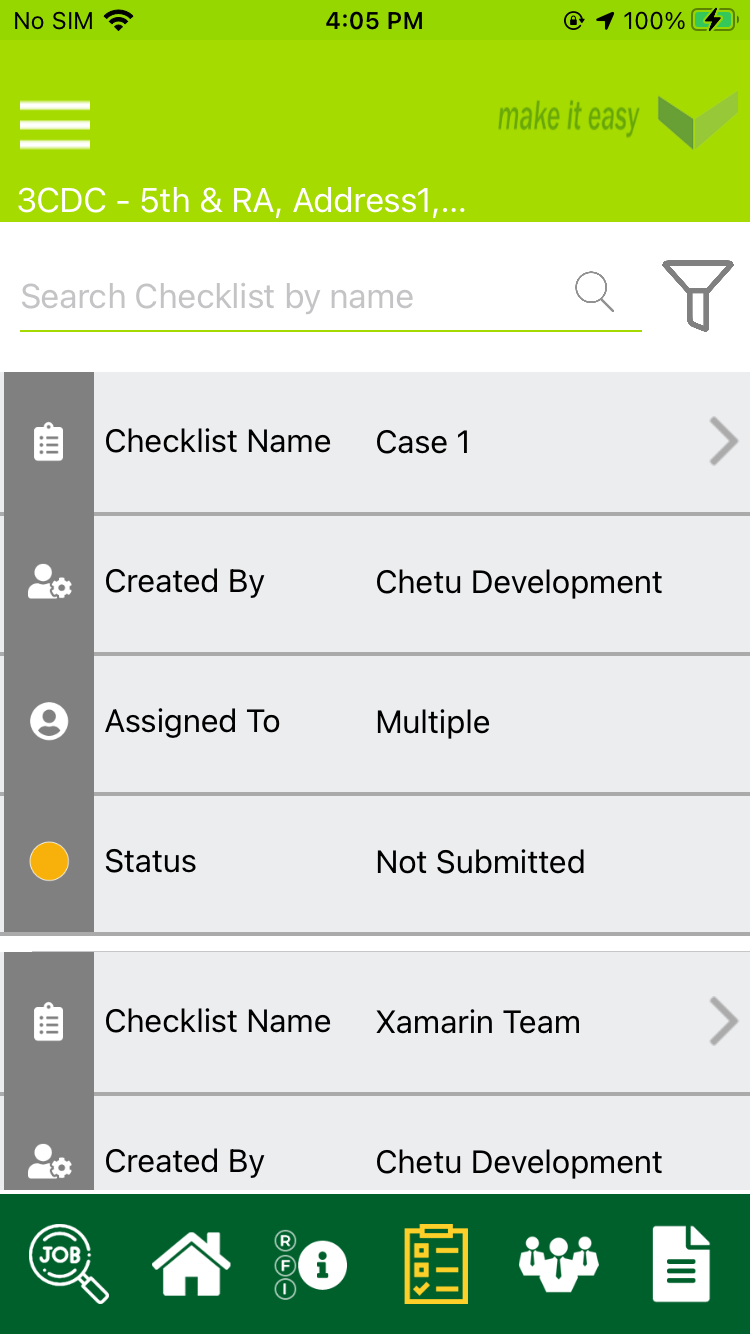Open the Xamarin Team checklist entry
This screenshot has height=1334, width=750.
(x=477, y=1022)
